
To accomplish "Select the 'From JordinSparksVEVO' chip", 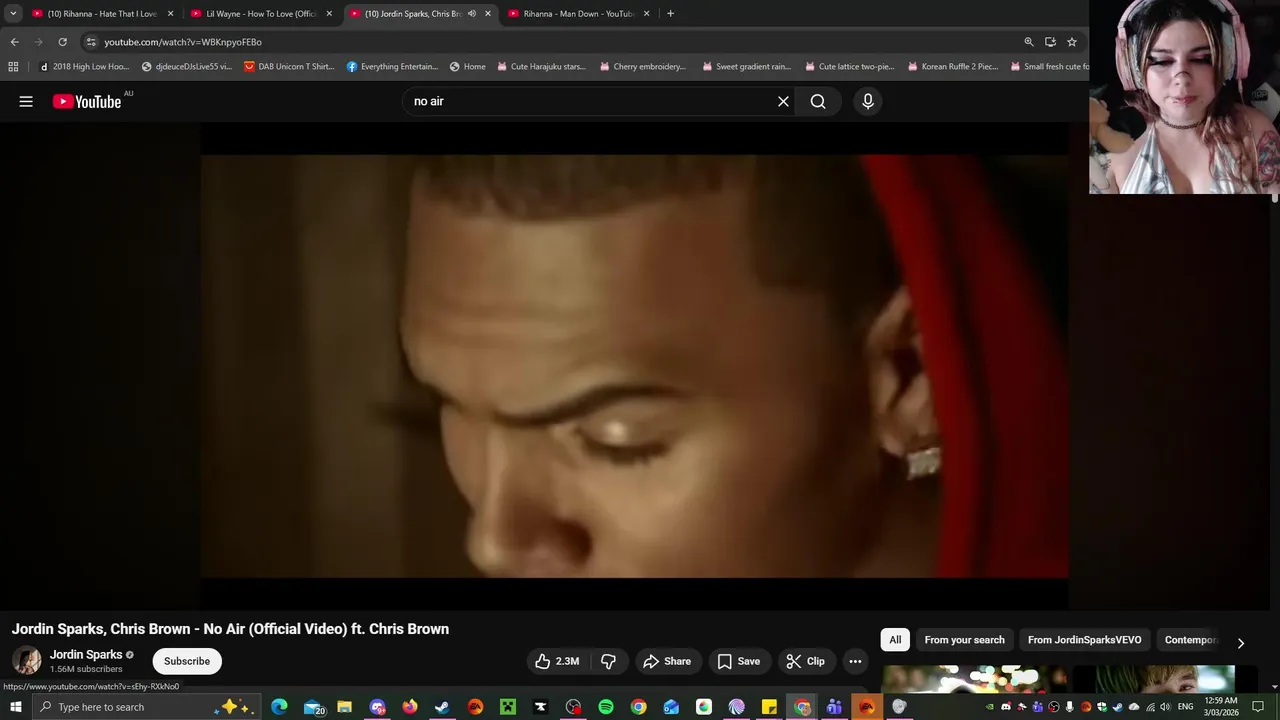I will (x=1084, y=640).
